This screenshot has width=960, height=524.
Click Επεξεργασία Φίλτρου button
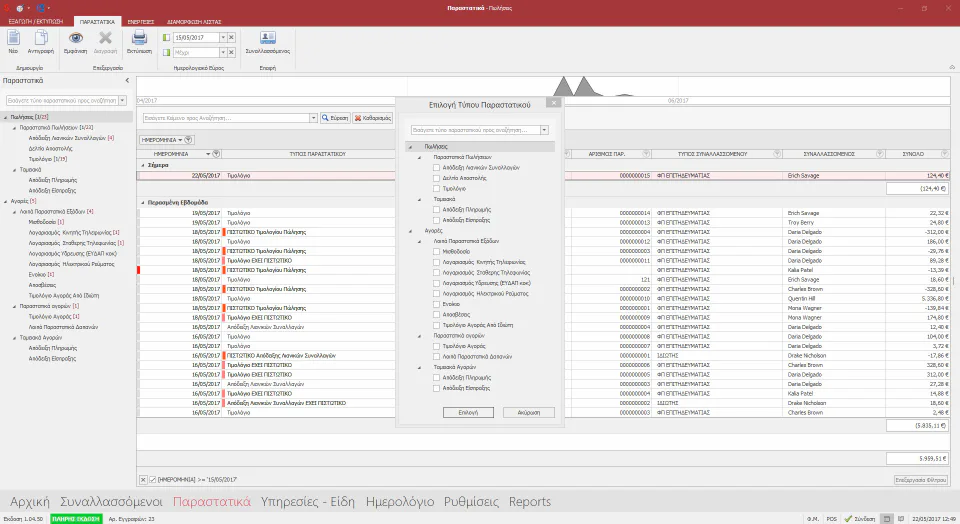(x=921, y=480)
